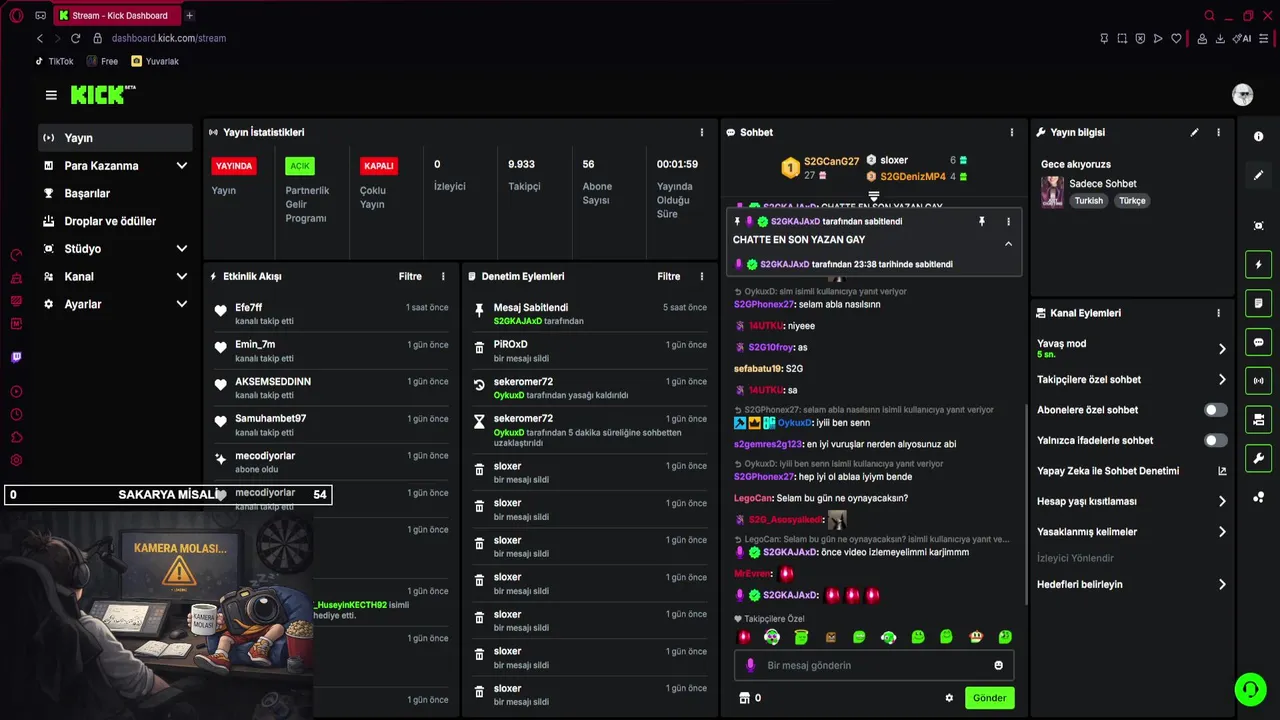Open Twitch icon in Opera sidebar
1280x720 pixels.
[x=16, y=357]
